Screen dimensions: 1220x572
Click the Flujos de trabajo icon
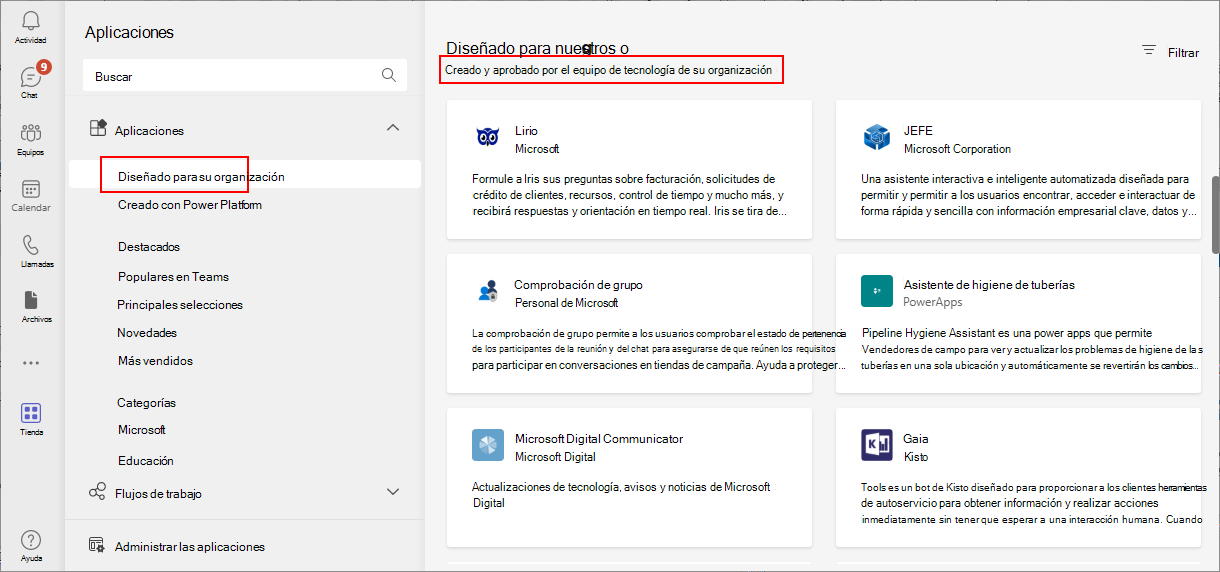pos(97,492)
